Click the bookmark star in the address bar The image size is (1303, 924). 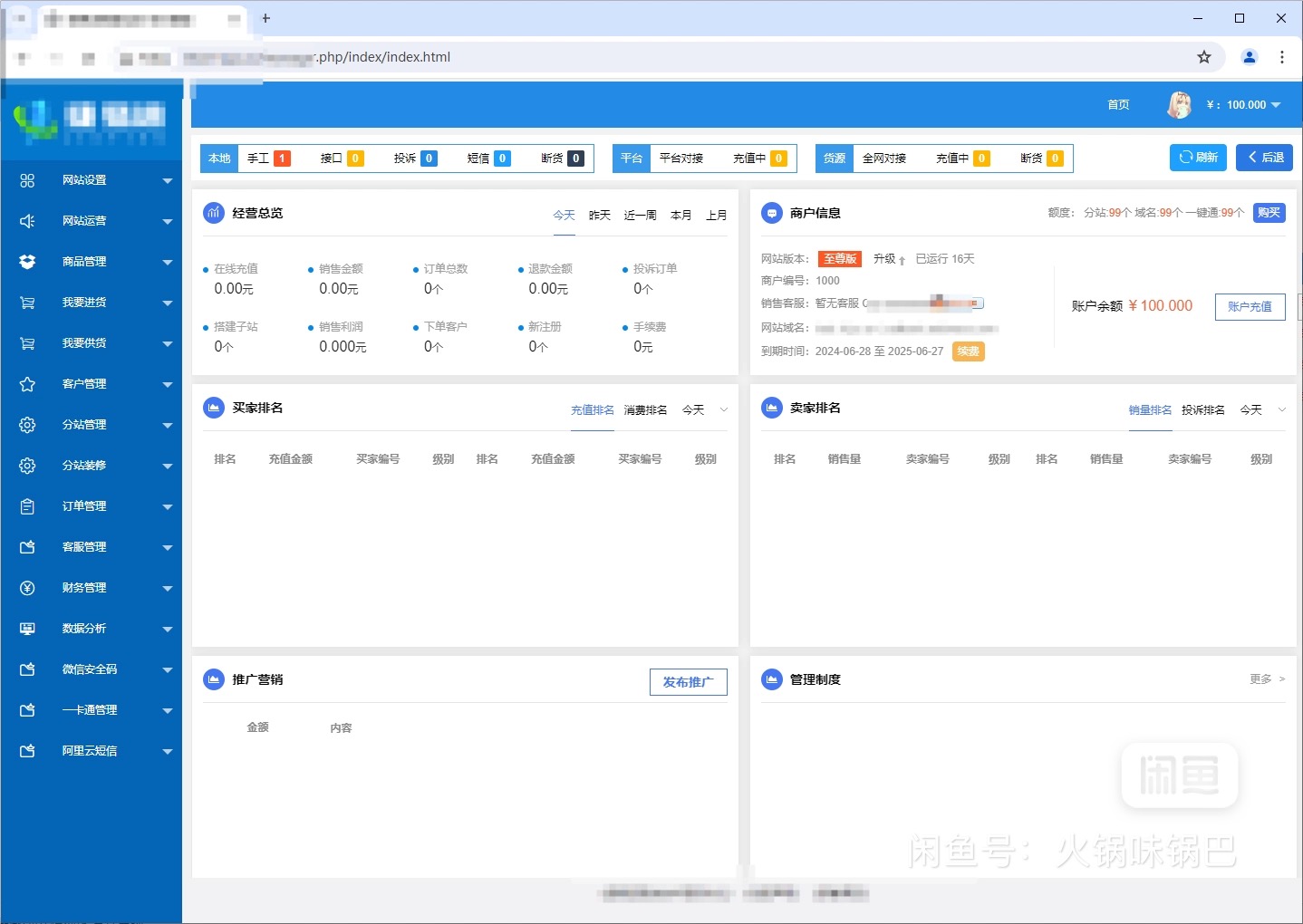(x=1204, y=56)
